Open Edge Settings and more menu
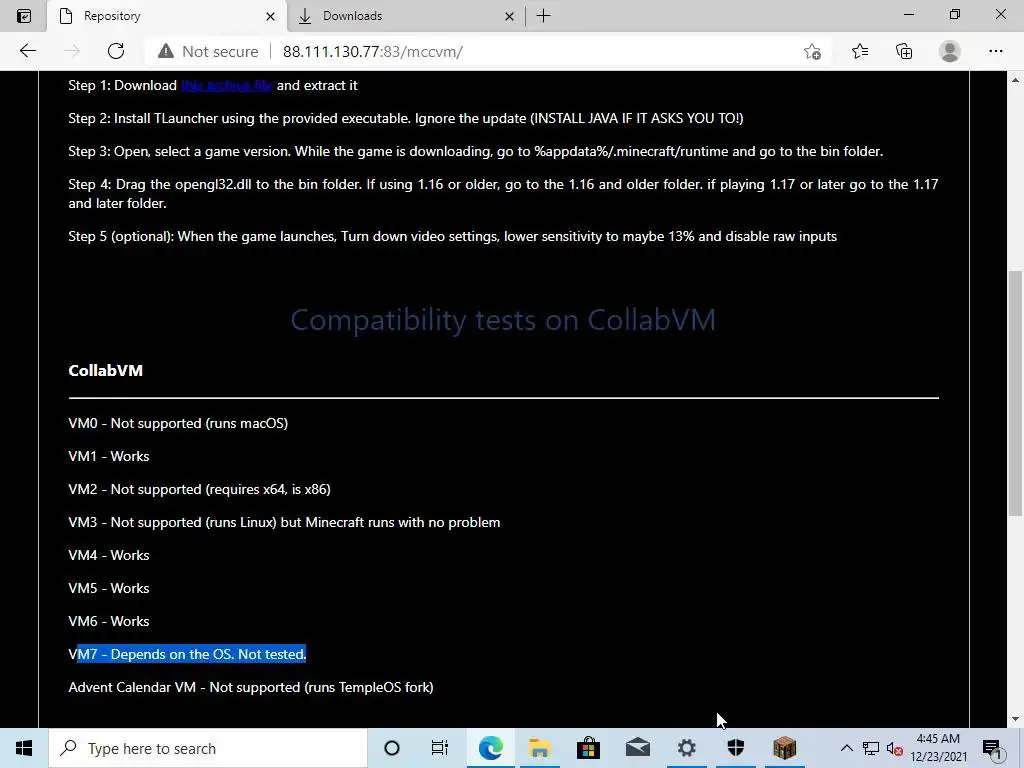The image size is (1024, 768). [x=995, y=51]
